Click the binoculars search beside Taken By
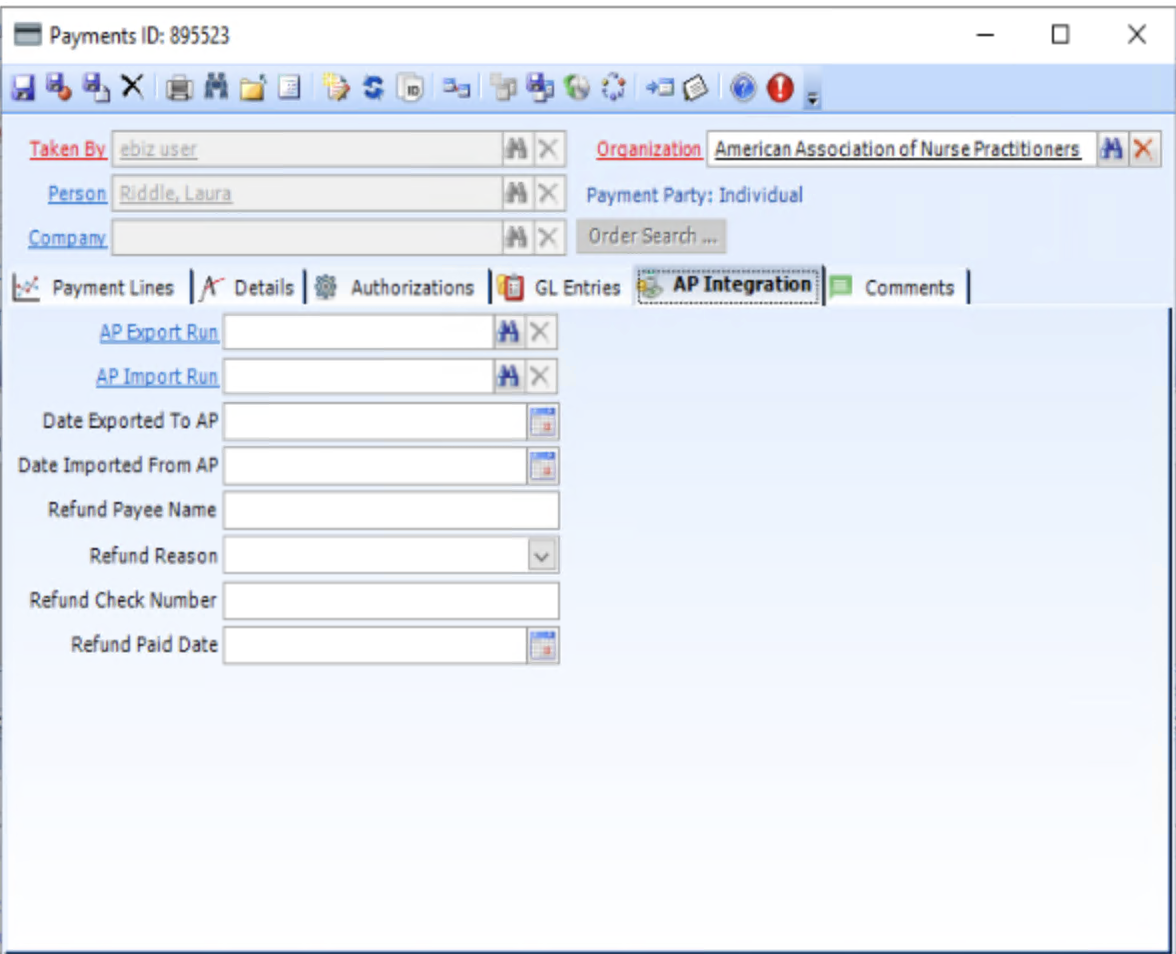This screenshot has width=1176, height=954. (x=516, y=148)
